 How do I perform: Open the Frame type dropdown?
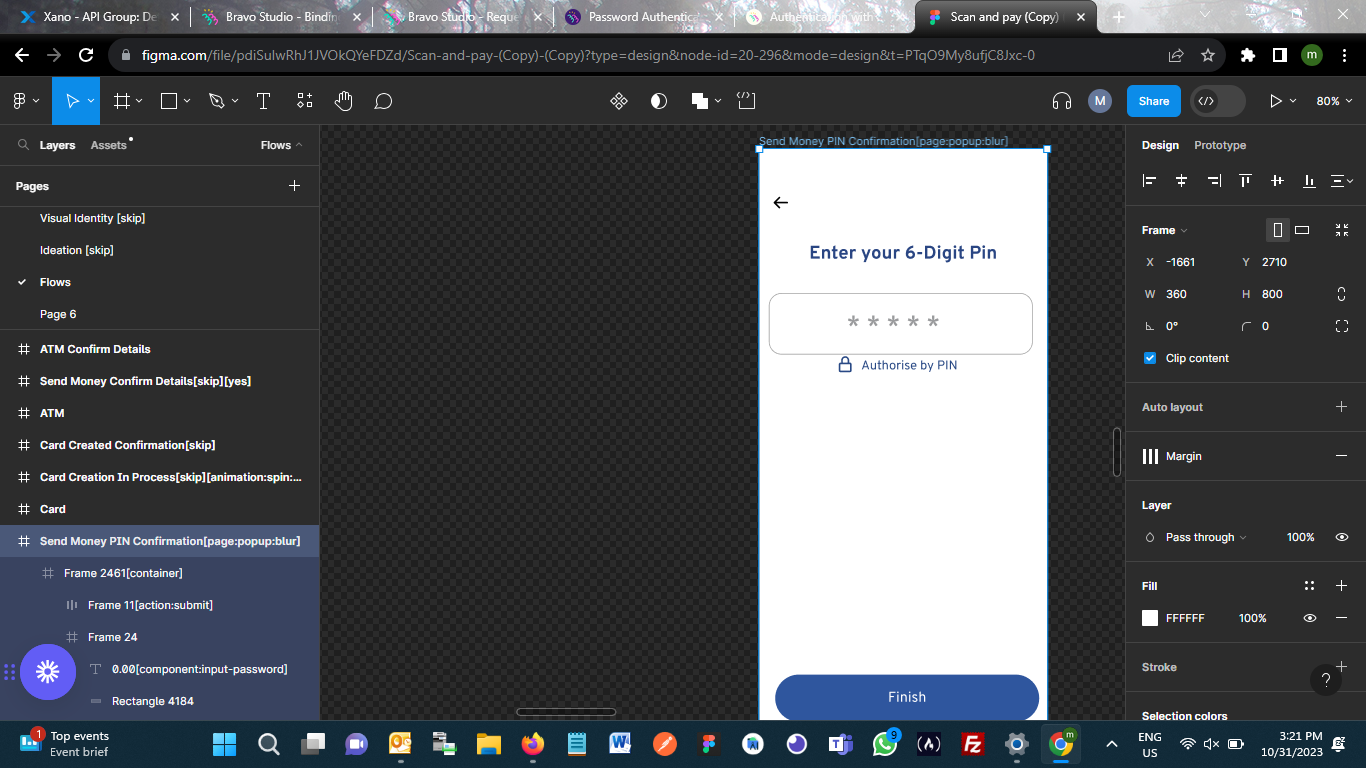click(x=1165, y=230)
